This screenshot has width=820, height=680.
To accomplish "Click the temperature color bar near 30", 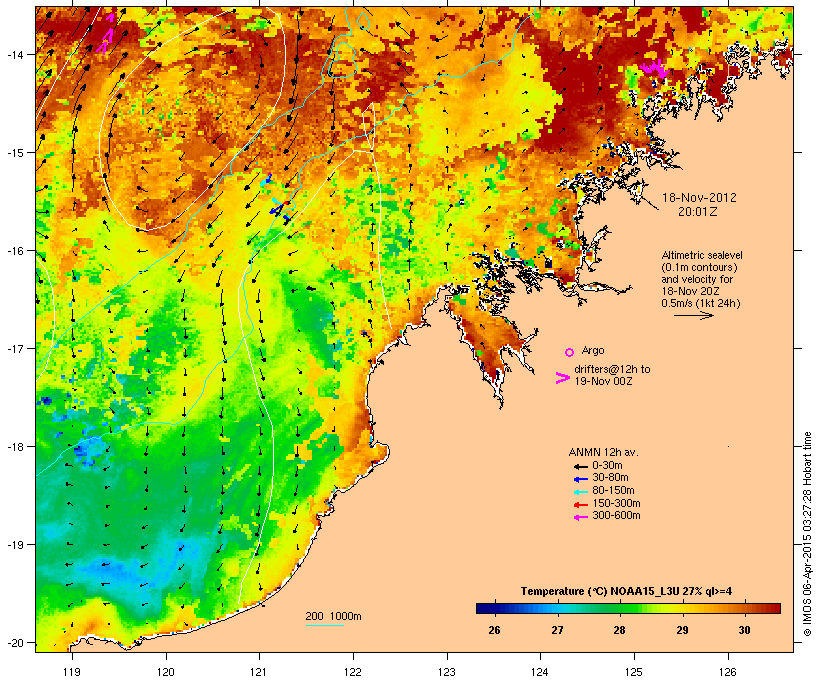I will coord(745,608).
